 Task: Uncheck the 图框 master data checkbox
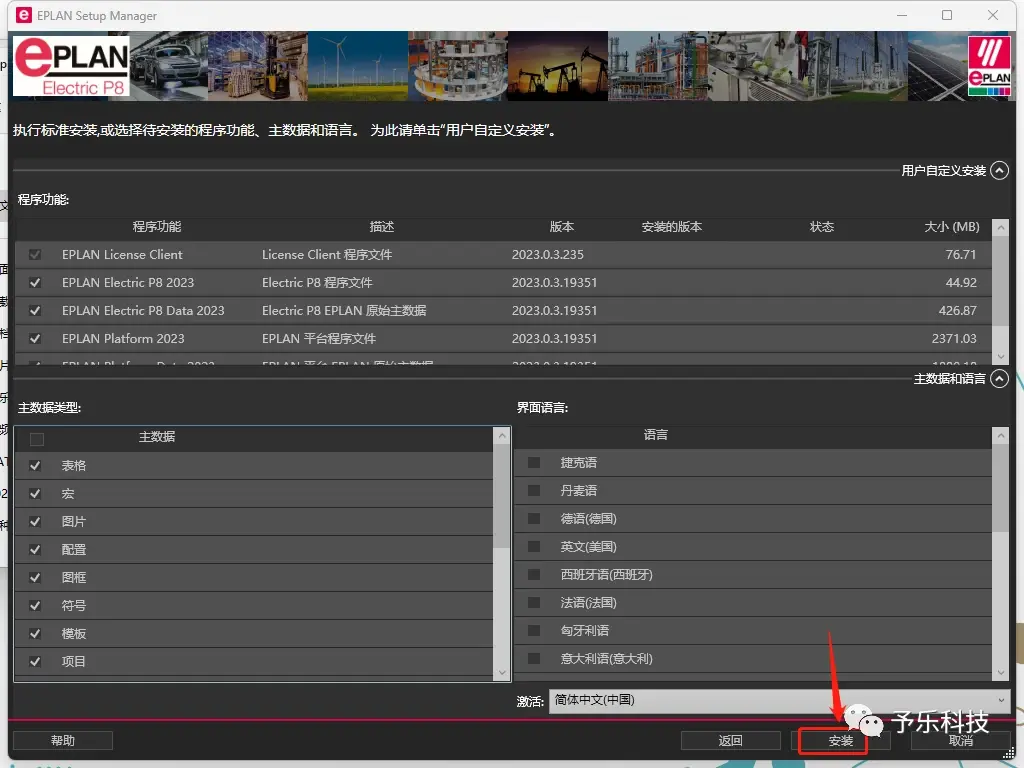35,578
